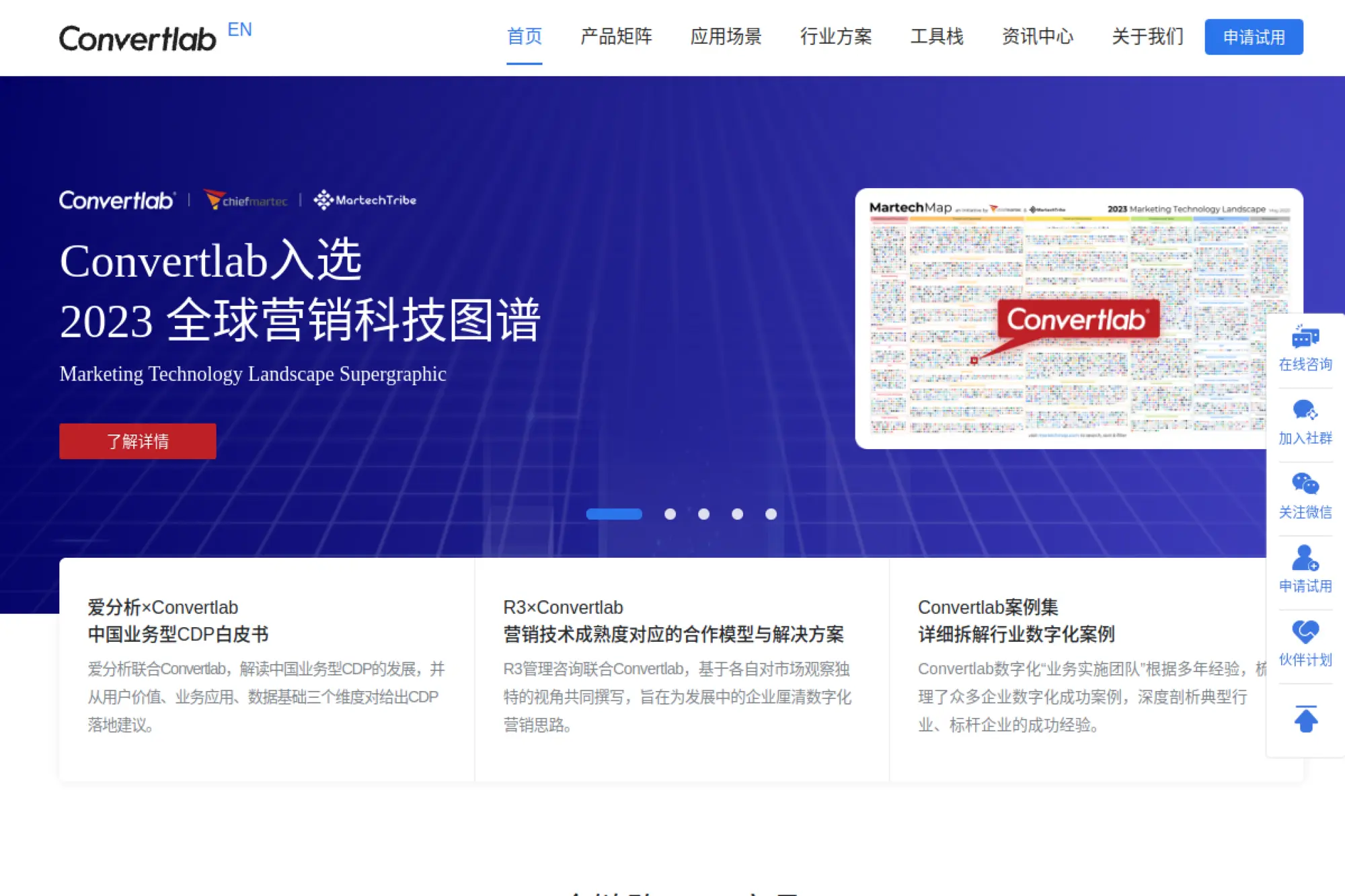Select the last carousel dot
Viewport: 1345px width, 896px height.
(x=771, y=514)
